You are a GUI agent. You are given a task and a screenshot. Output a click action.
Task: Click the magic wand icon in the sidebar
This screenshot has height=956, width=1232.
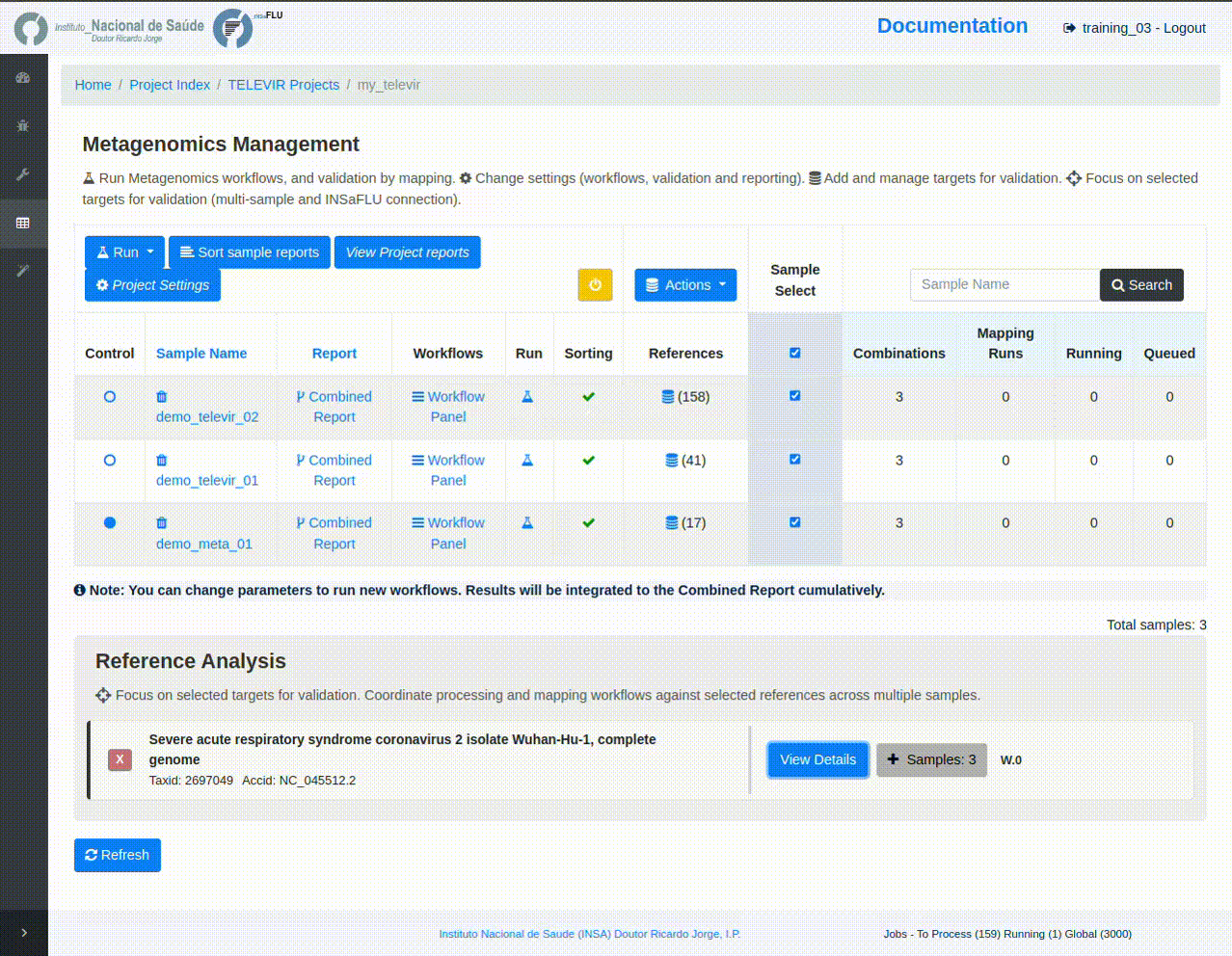(23, 271)
